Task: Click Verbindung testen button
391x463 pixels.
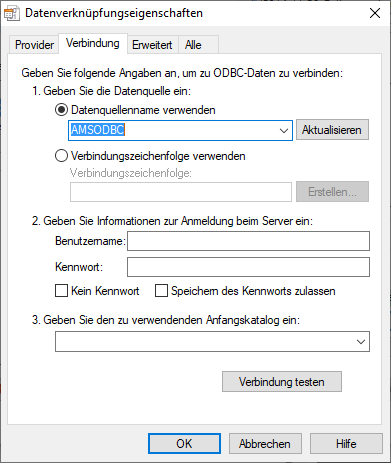Action: [x=282, y=382]
